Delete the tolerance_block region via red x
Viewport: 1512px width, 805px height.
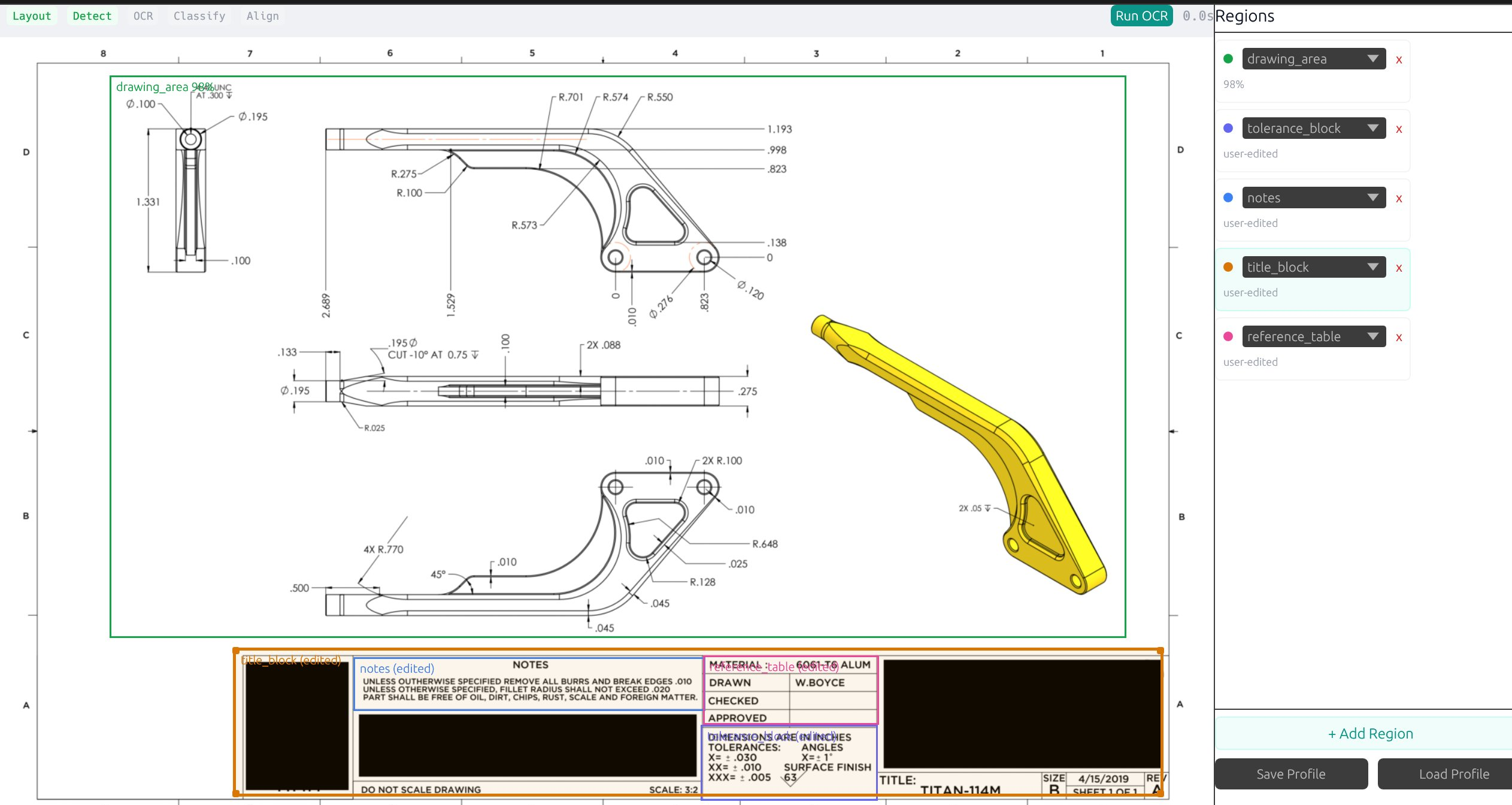[x=1399, y=129]
